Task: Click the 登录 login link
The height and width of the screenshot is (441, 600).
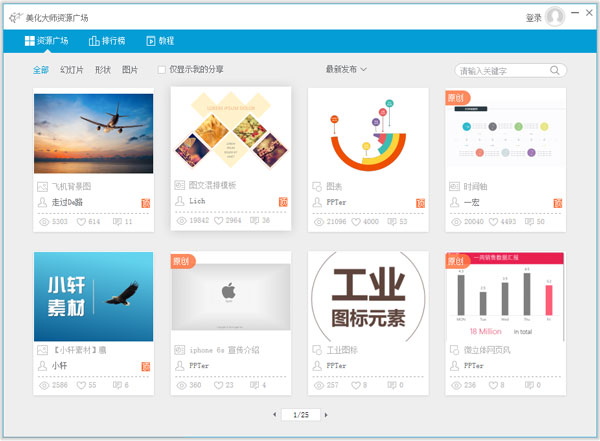Action: click(x=534, y=18)
